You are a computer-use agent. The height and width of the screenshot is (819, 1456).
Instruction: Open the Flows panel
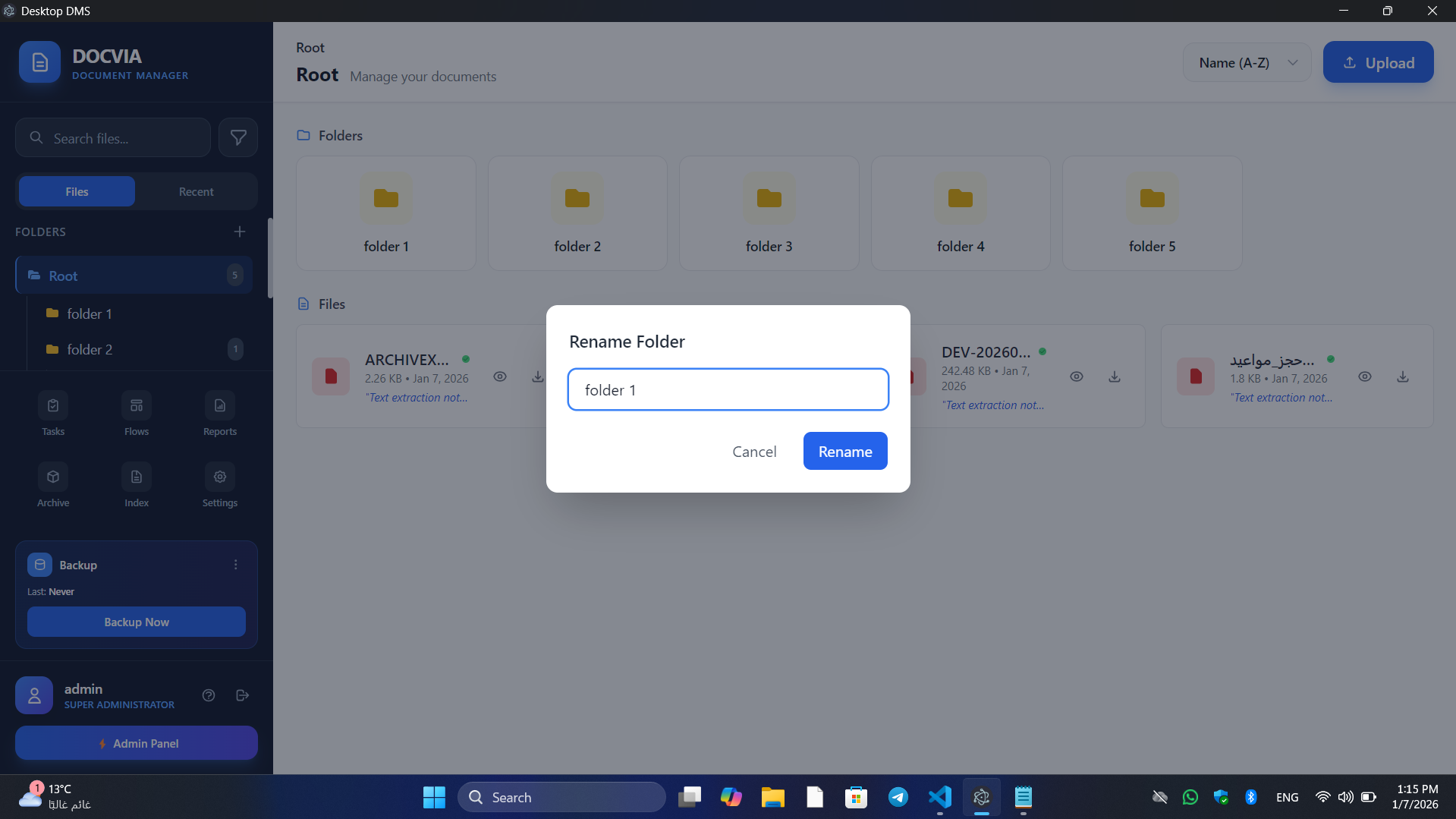point(136,414)
